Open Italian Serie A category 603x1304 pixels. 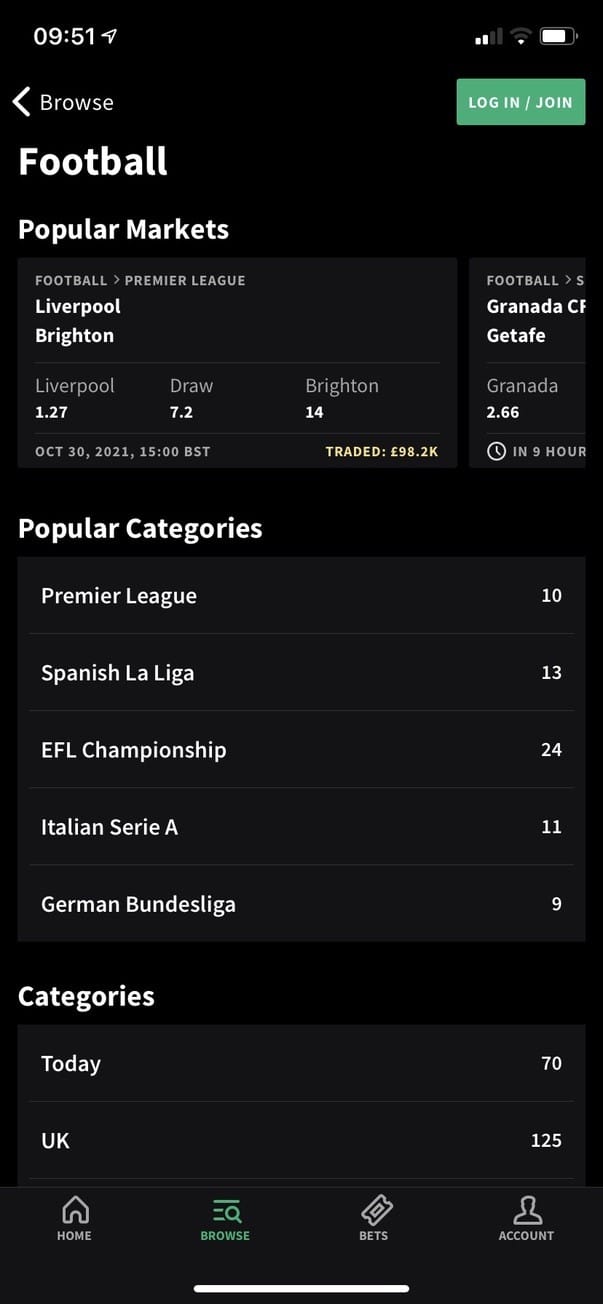300,827
